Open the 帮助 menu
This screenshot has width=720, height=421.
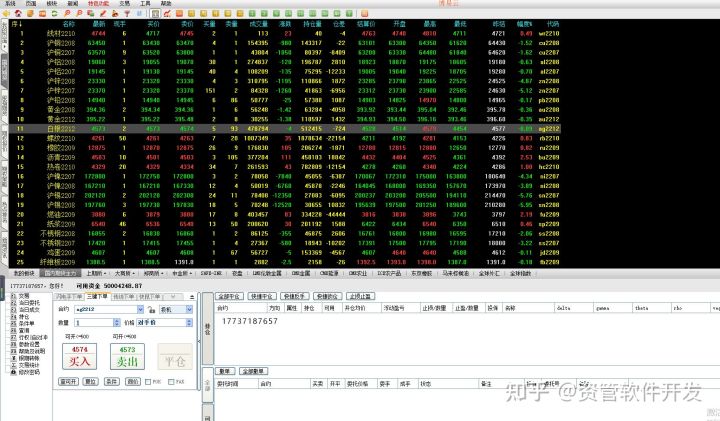pyautogui.click(x=166, y=3)
